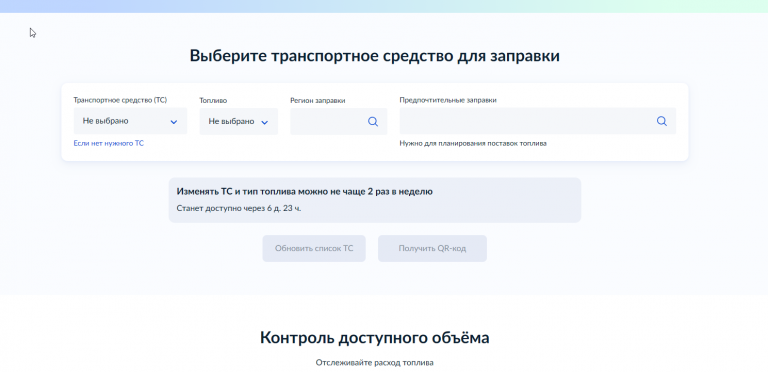Screen dimensions: 768x372
Task: Click the chevron arrow in Топливо selector
Action: 264,122
